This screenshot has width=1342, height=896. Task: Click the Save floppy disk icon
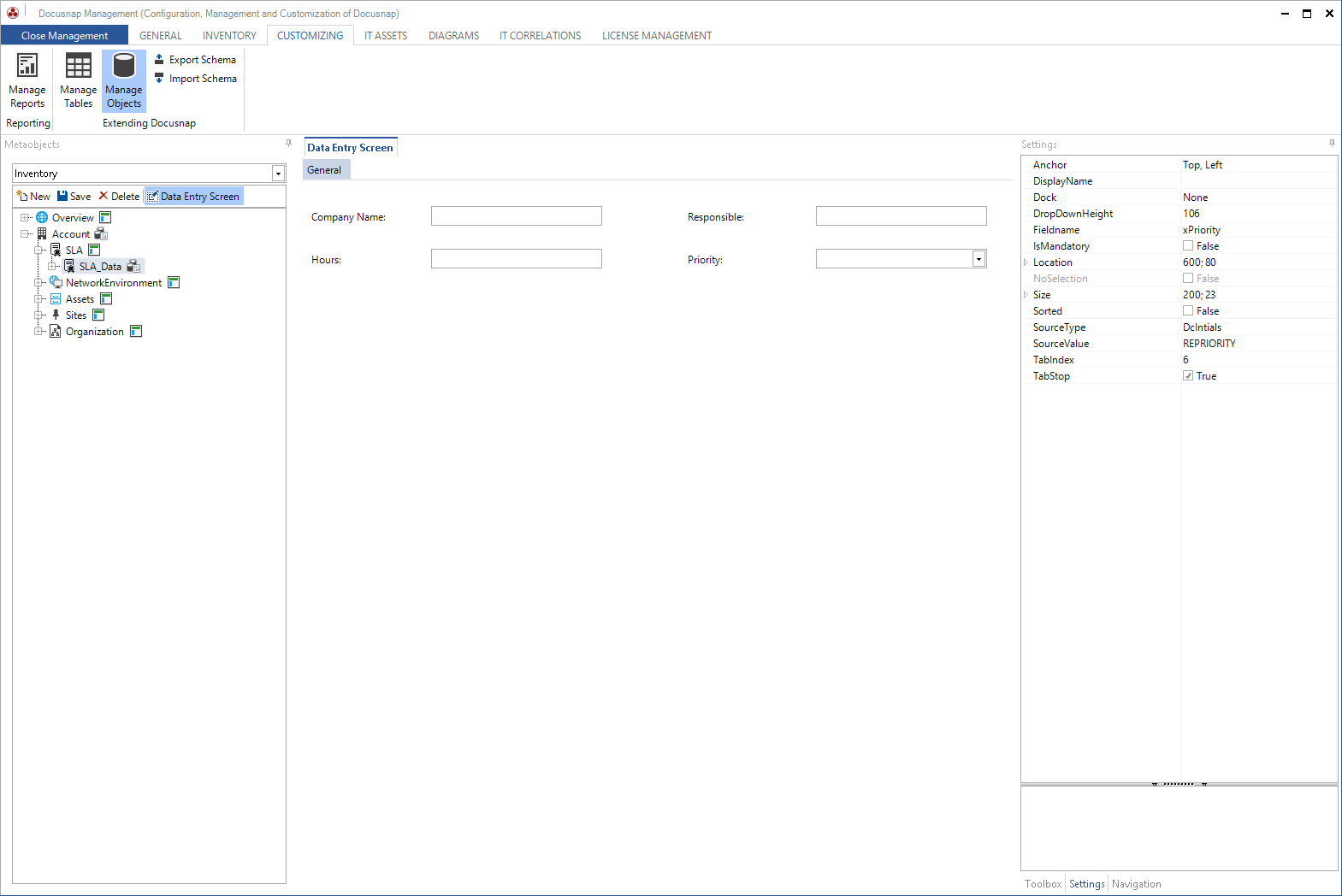click(x=62, y=196)
